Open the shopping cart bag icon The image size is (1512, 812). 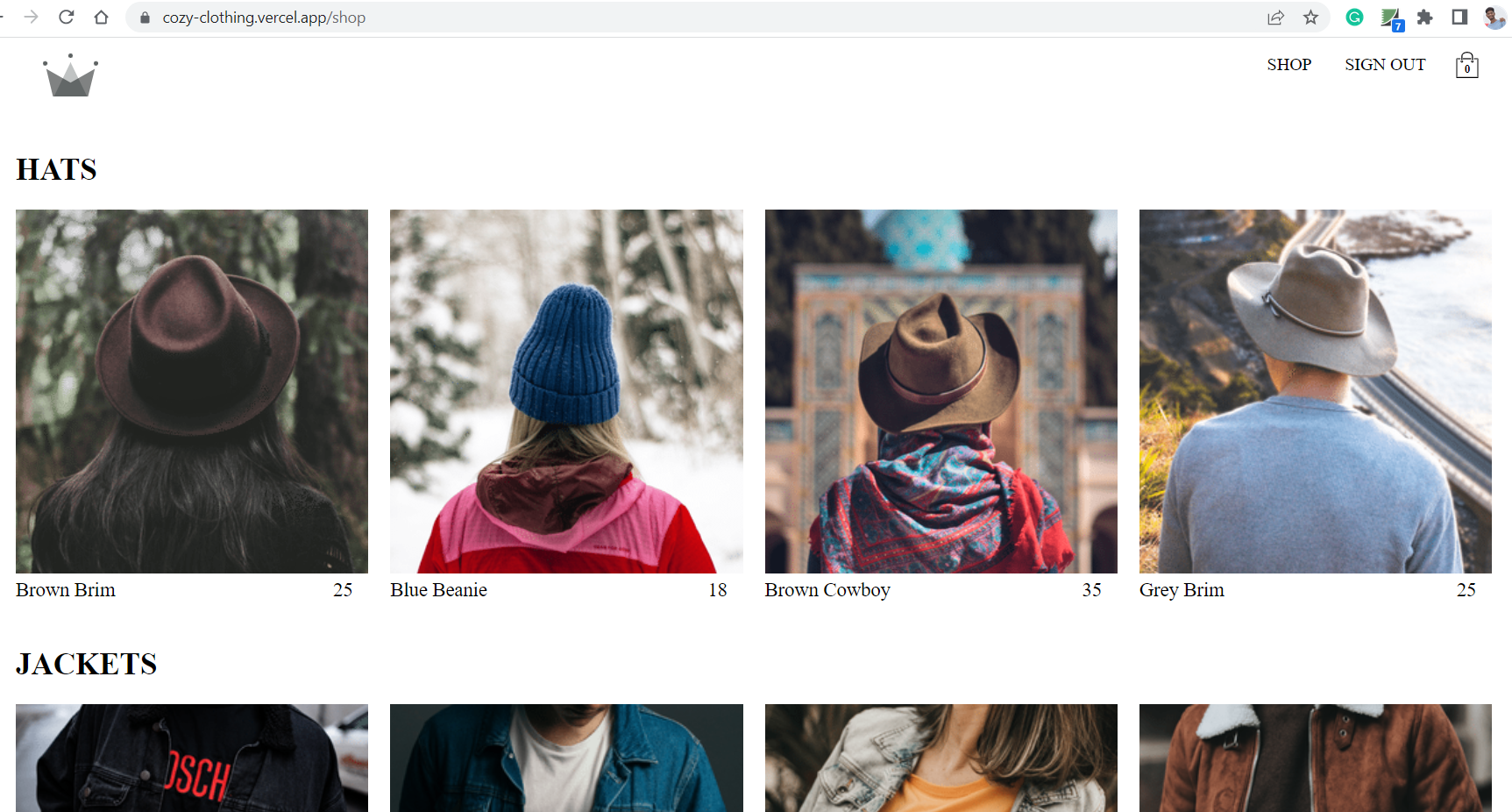[1466, 66]
